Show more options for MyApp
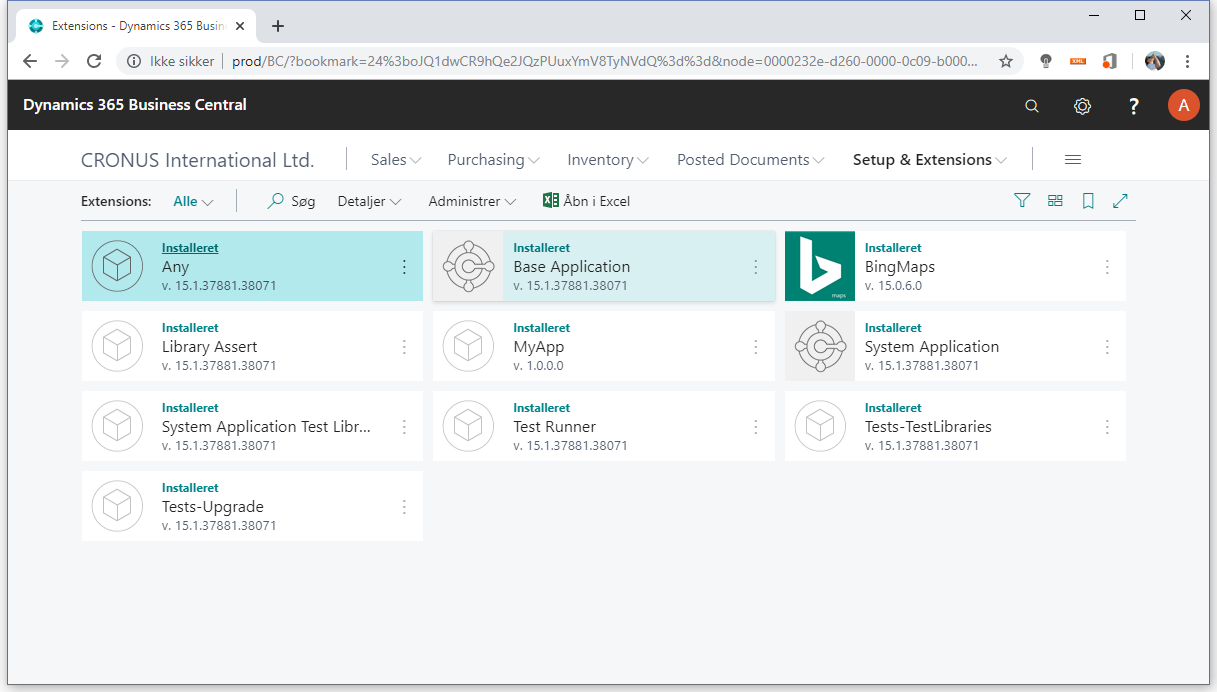This screenshot has width=1217, height=692. click(756, 347)
